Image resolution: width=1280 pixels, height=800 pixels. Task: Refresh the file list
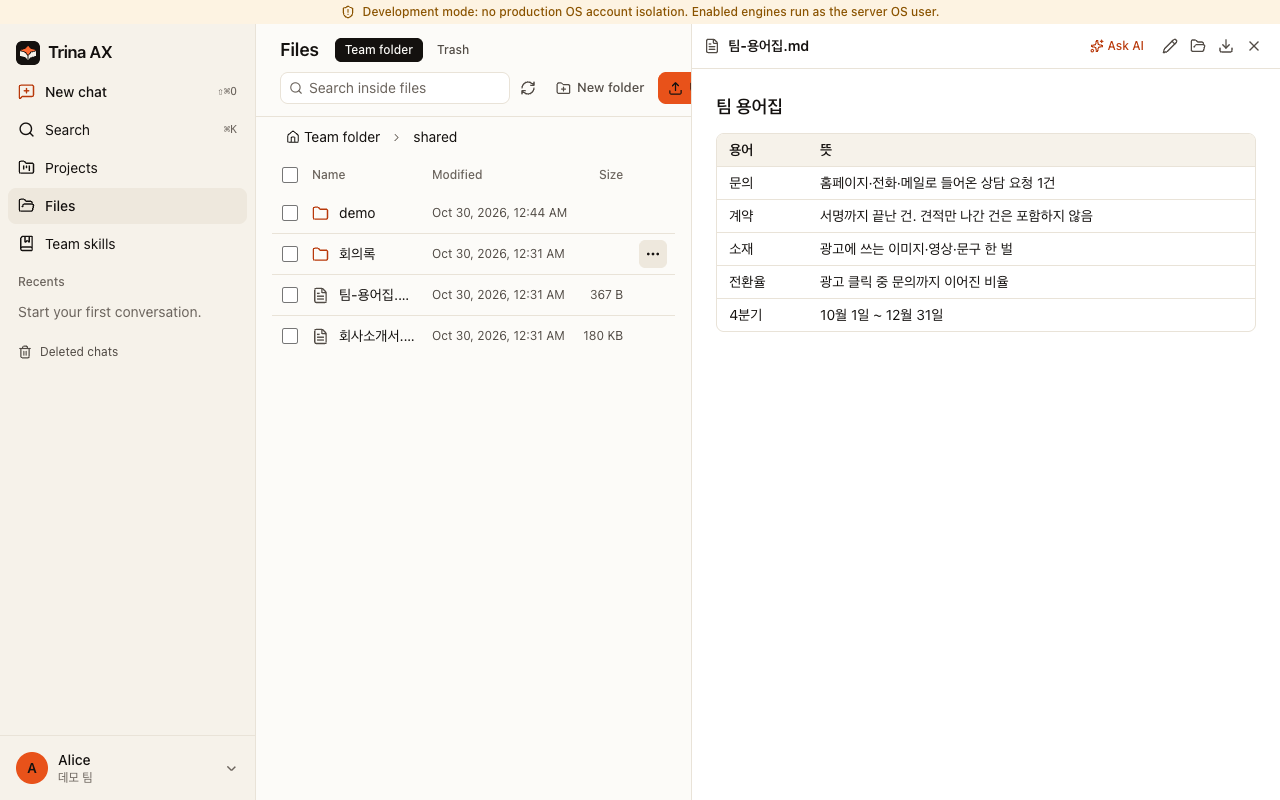tap(528, 88)
